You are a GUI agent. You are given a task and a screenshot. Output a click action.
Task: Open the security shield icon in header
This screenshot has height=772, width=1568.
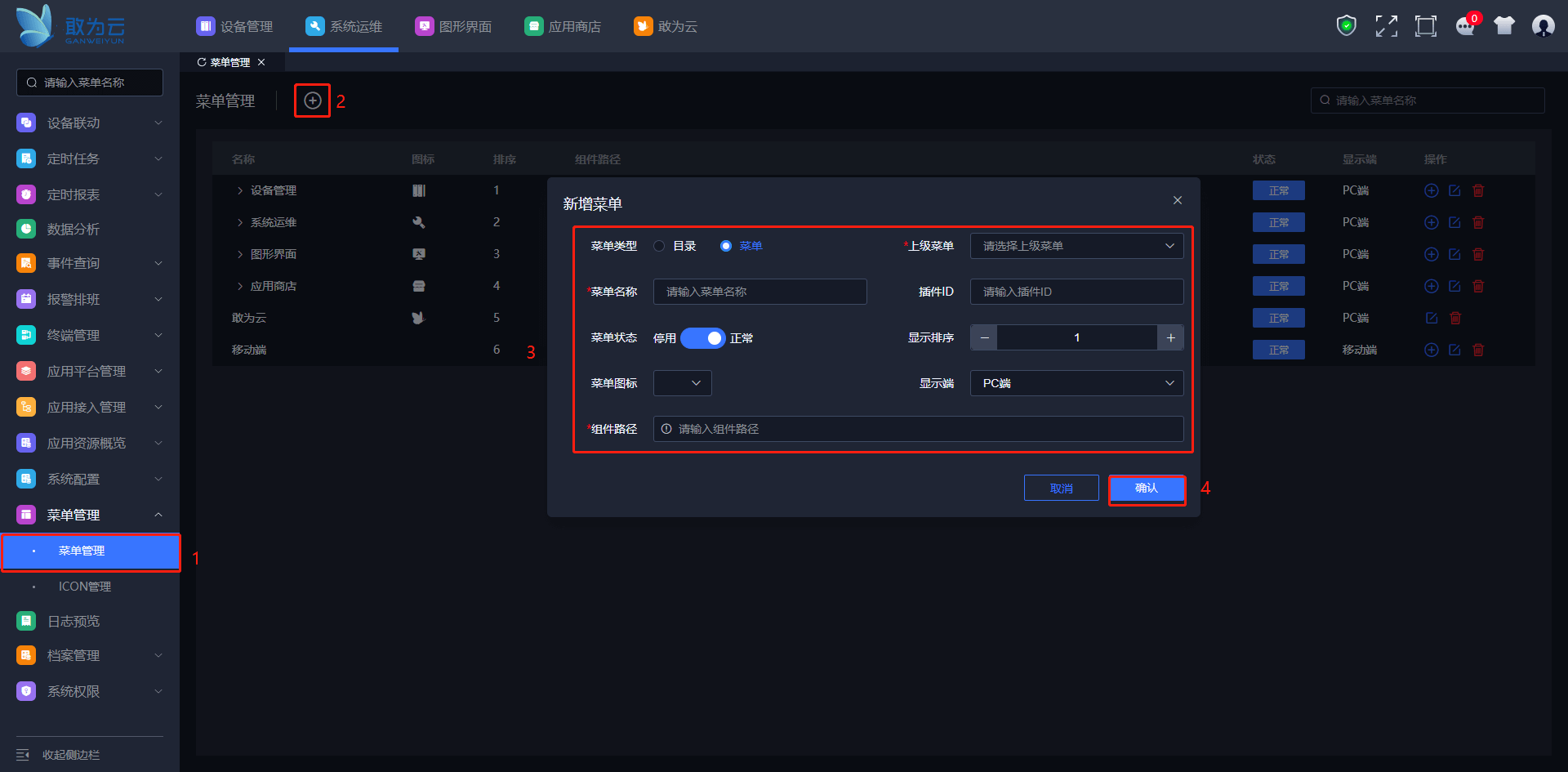(1346, 26)
